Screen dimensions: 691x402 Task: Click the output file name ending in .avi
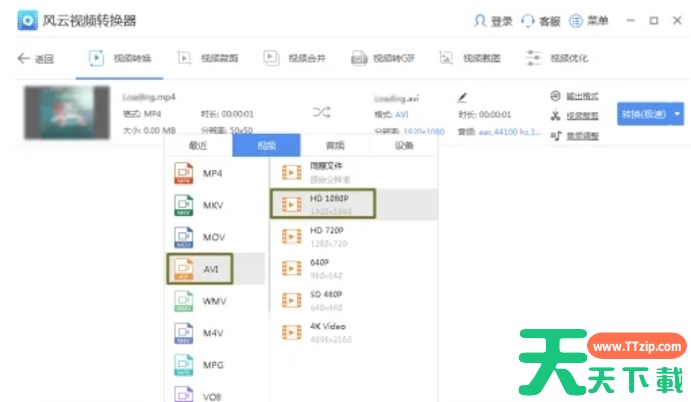pyautogui.click(x=396, y=98)
